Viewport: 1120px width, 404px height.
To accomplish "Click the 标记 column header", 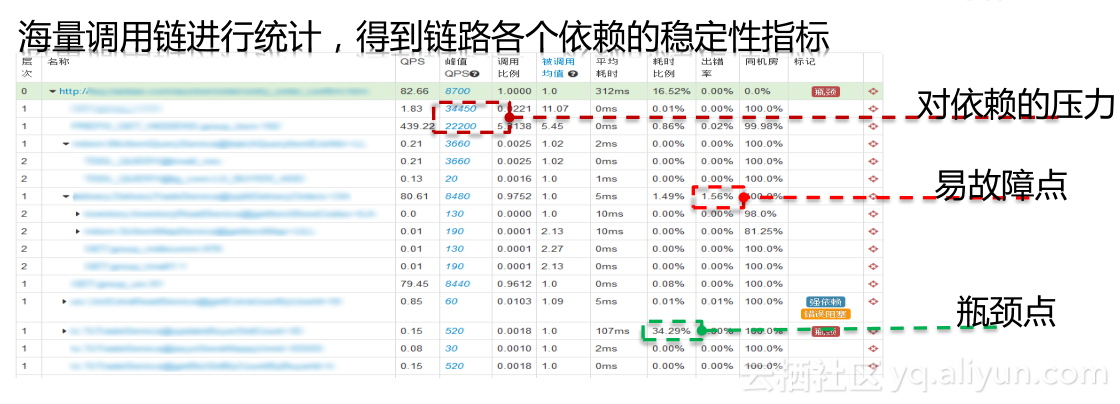I will coord(804,62).
